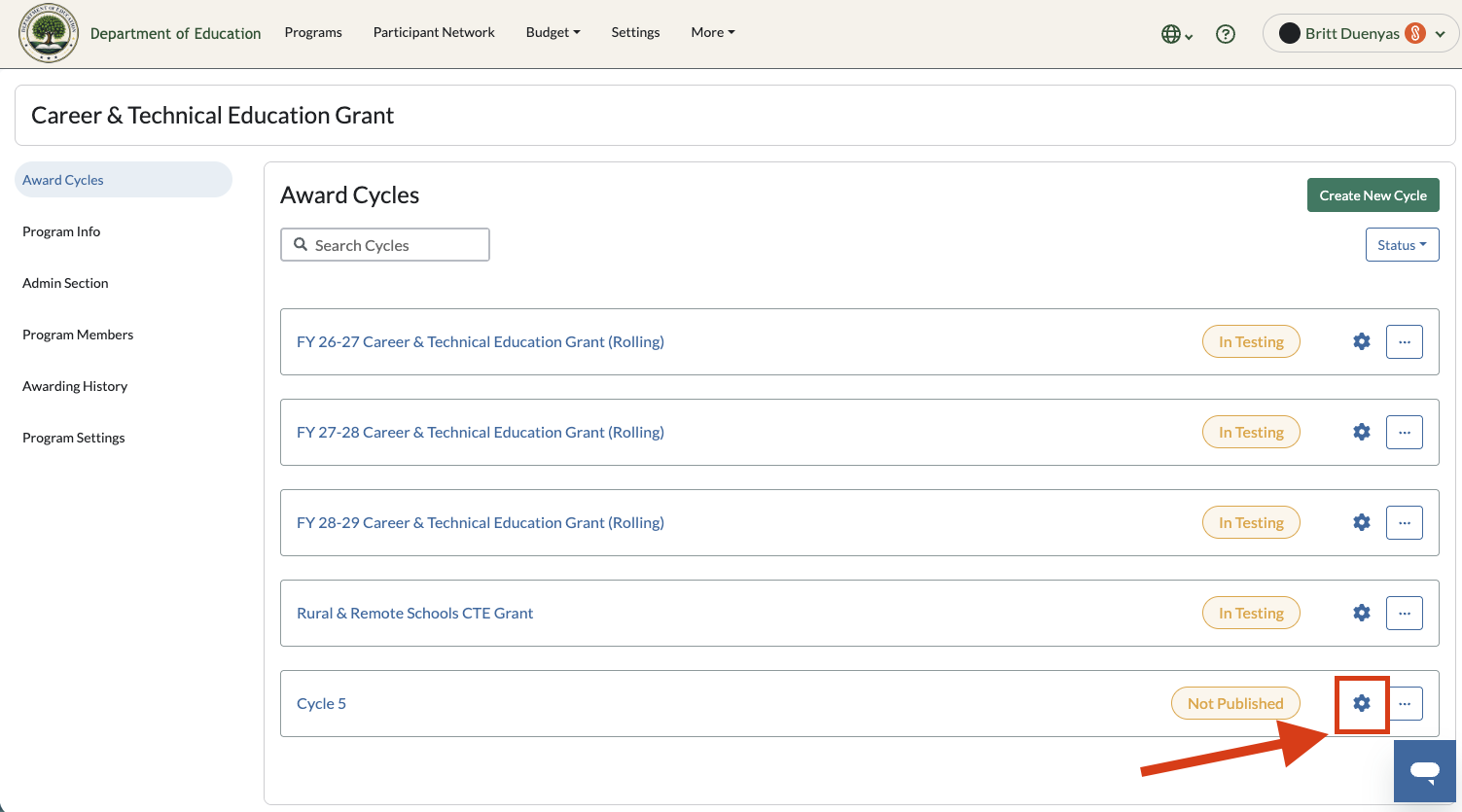Screen dimensions: 1462x812
Task: Open Programs in the top navigation
Action: click(313, 32)
